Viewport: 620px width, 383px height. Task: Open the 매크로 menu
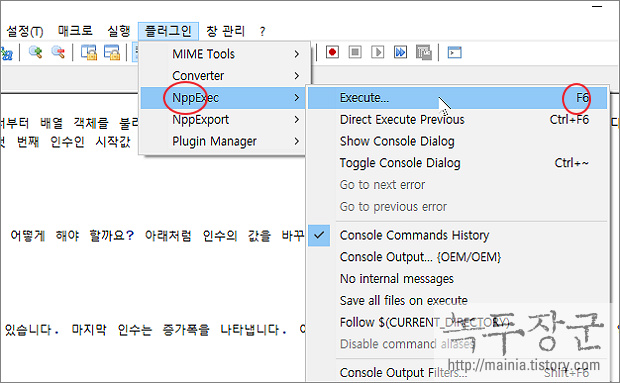point(75,31)
